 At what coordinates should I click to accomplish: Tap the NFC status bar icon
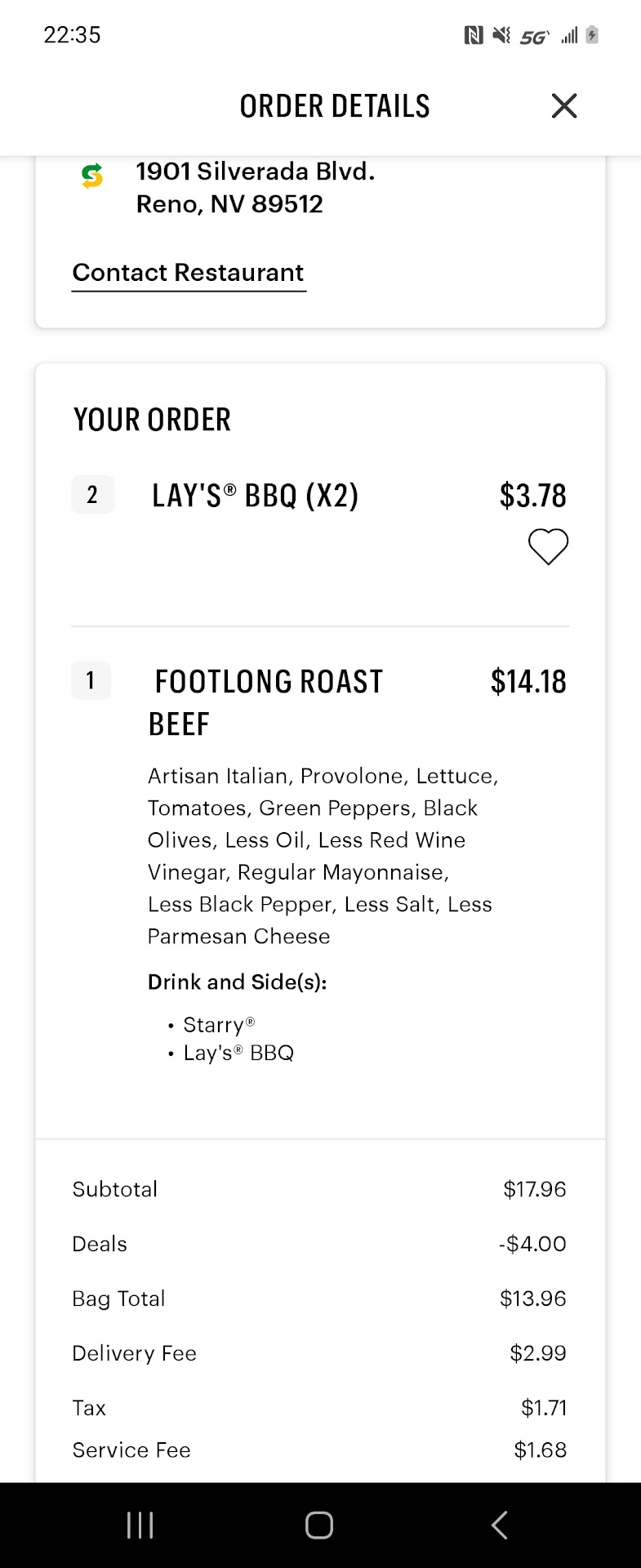[474, 35]
